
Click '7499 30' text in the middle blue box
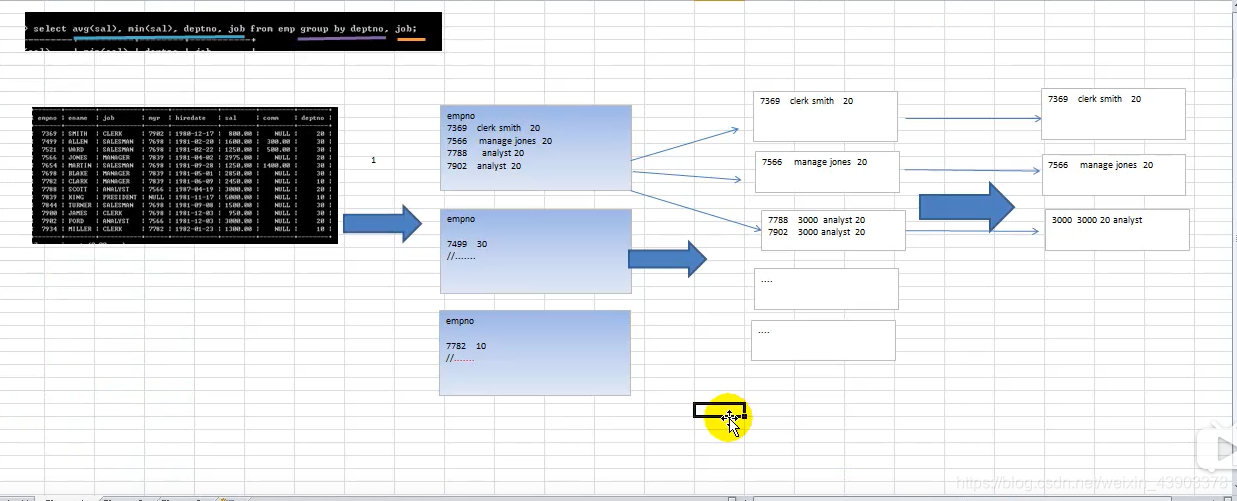coord(467,244)
